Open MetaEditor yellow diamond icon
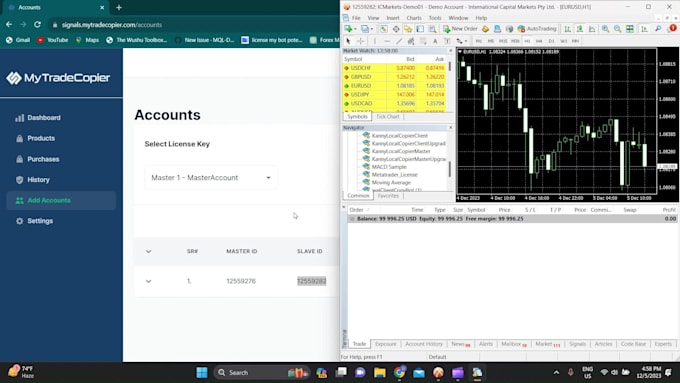Image resolution: width=680 pixels, height=383 pixels. point(485,29)
